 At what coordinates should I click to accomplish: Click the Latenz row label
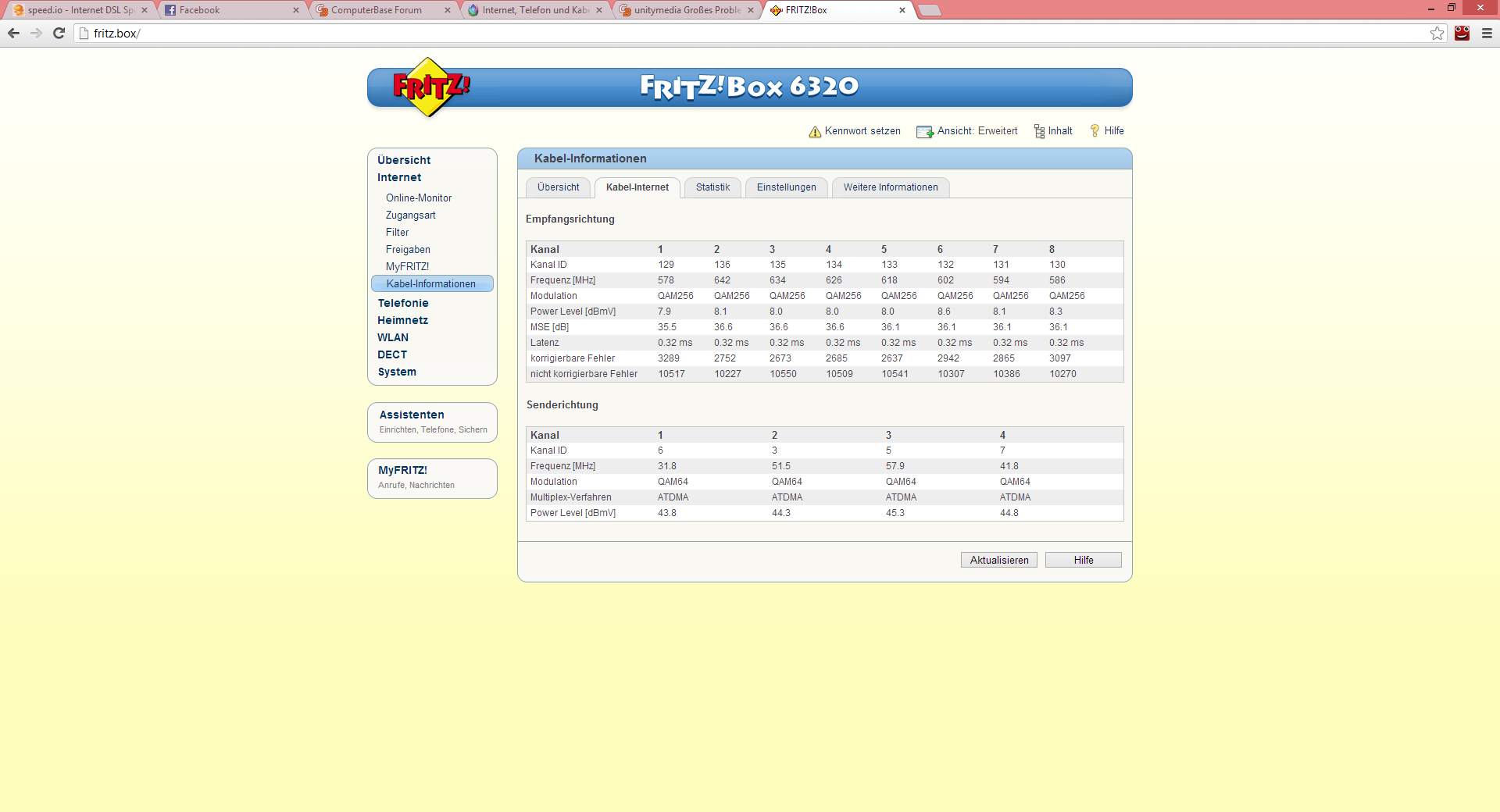coord(545,343)
